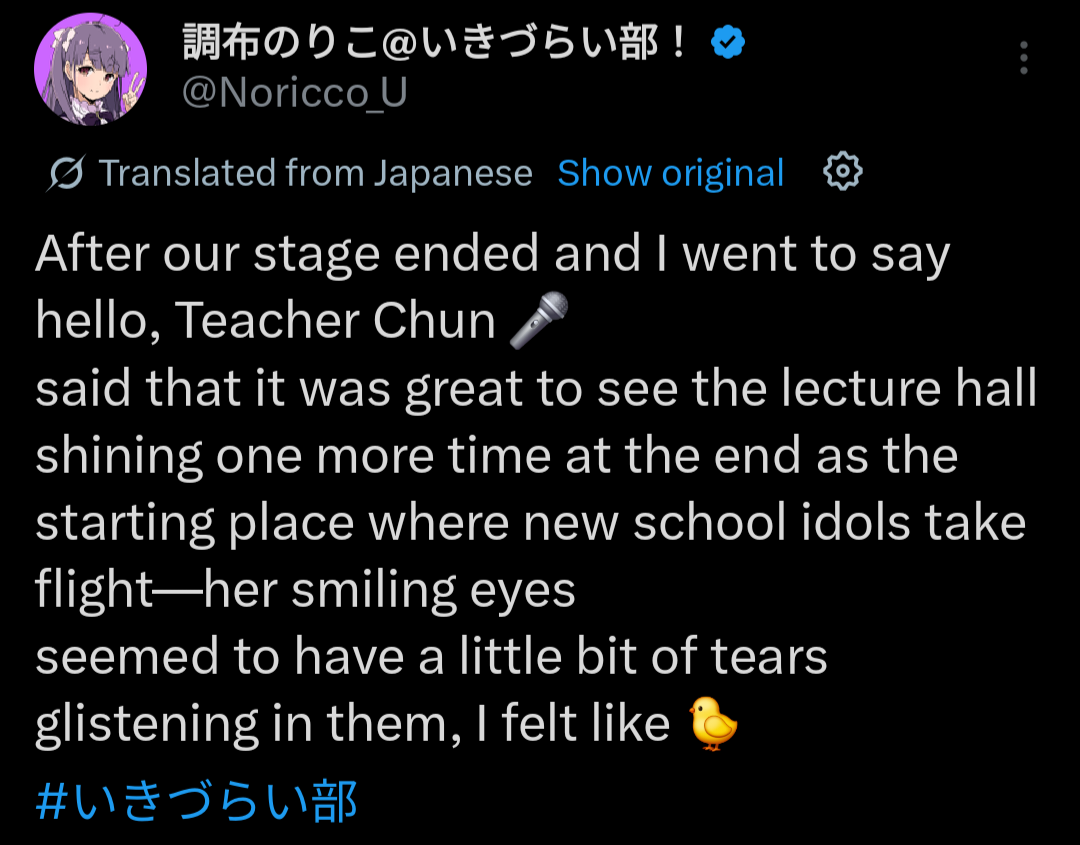1080x845 pixels.
Task: Click line "starting place where new school idols"
Action: coord(530,522)
